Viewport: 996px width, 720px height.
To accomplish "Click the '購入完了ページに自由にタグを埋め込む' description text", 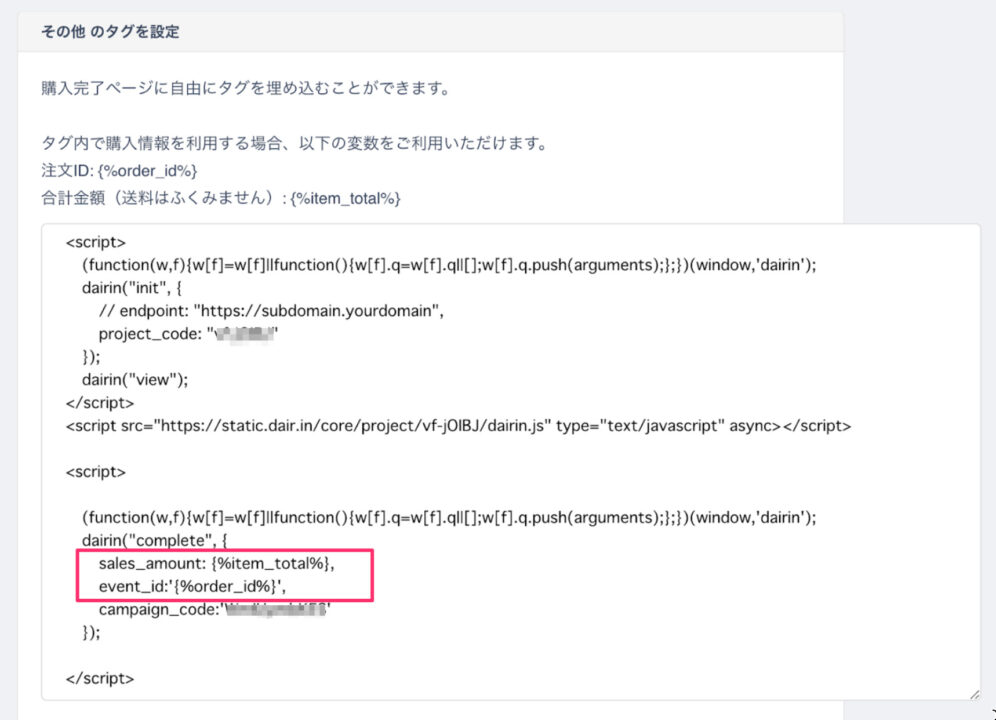I will (245, 88).
